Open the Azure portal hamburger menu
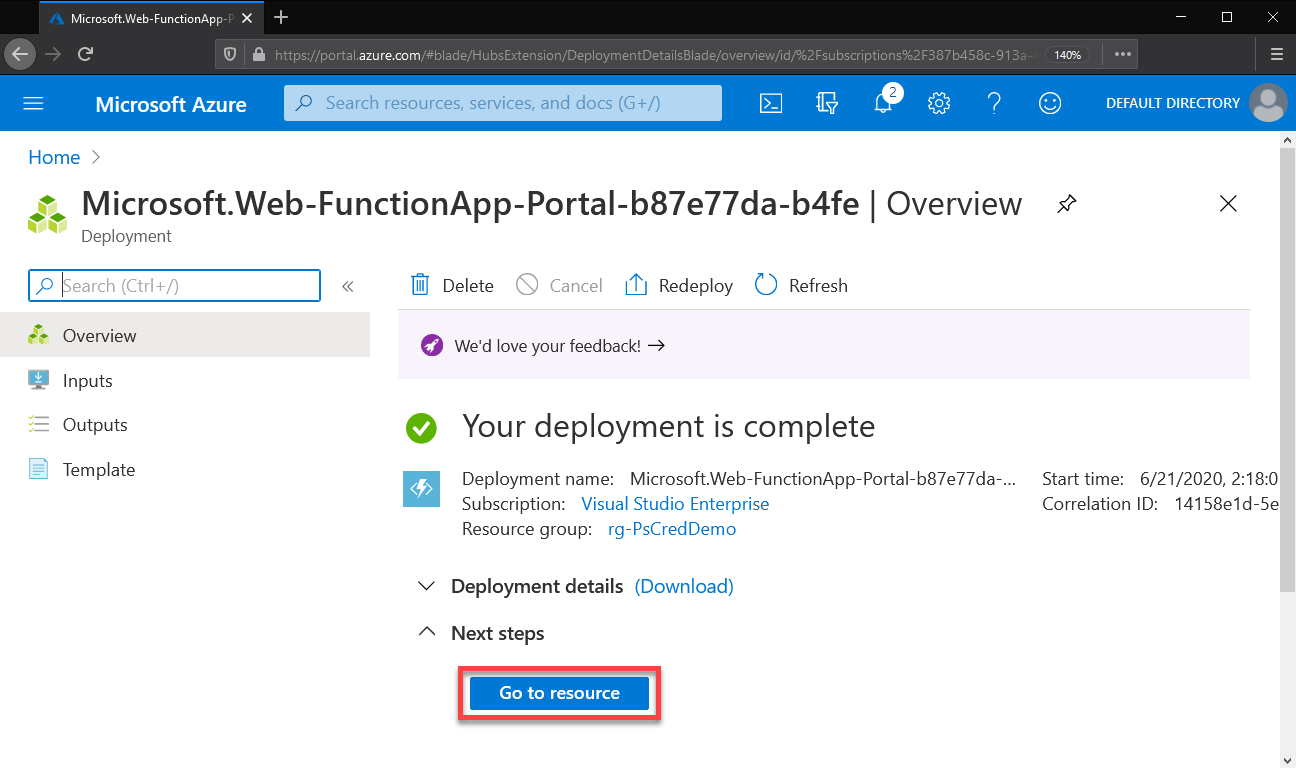1296x768 pixels. pyautogui.click(x=34, y=104)
